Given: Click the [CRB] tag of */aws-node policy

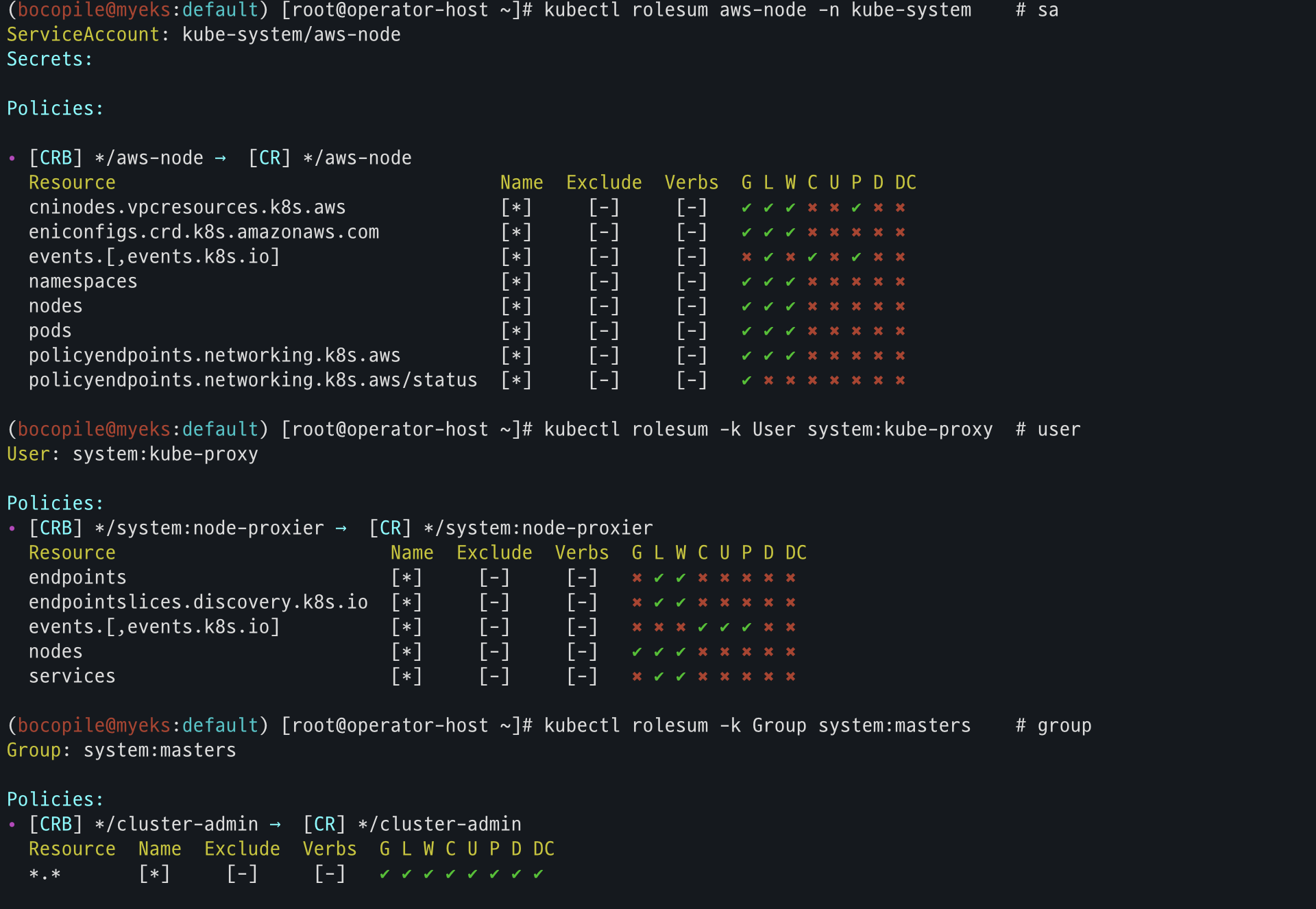Looking at the screenshot, I should 56,158.
